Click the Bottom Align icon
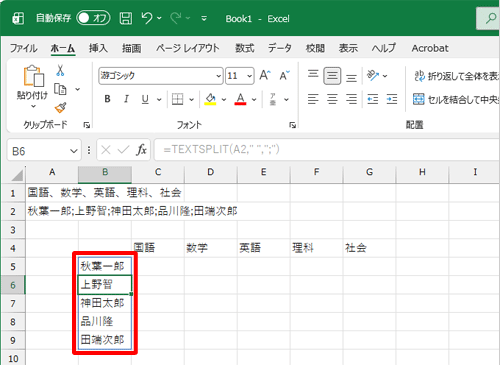The width and height of the screenshot is (500, 365). coord(351,77)
